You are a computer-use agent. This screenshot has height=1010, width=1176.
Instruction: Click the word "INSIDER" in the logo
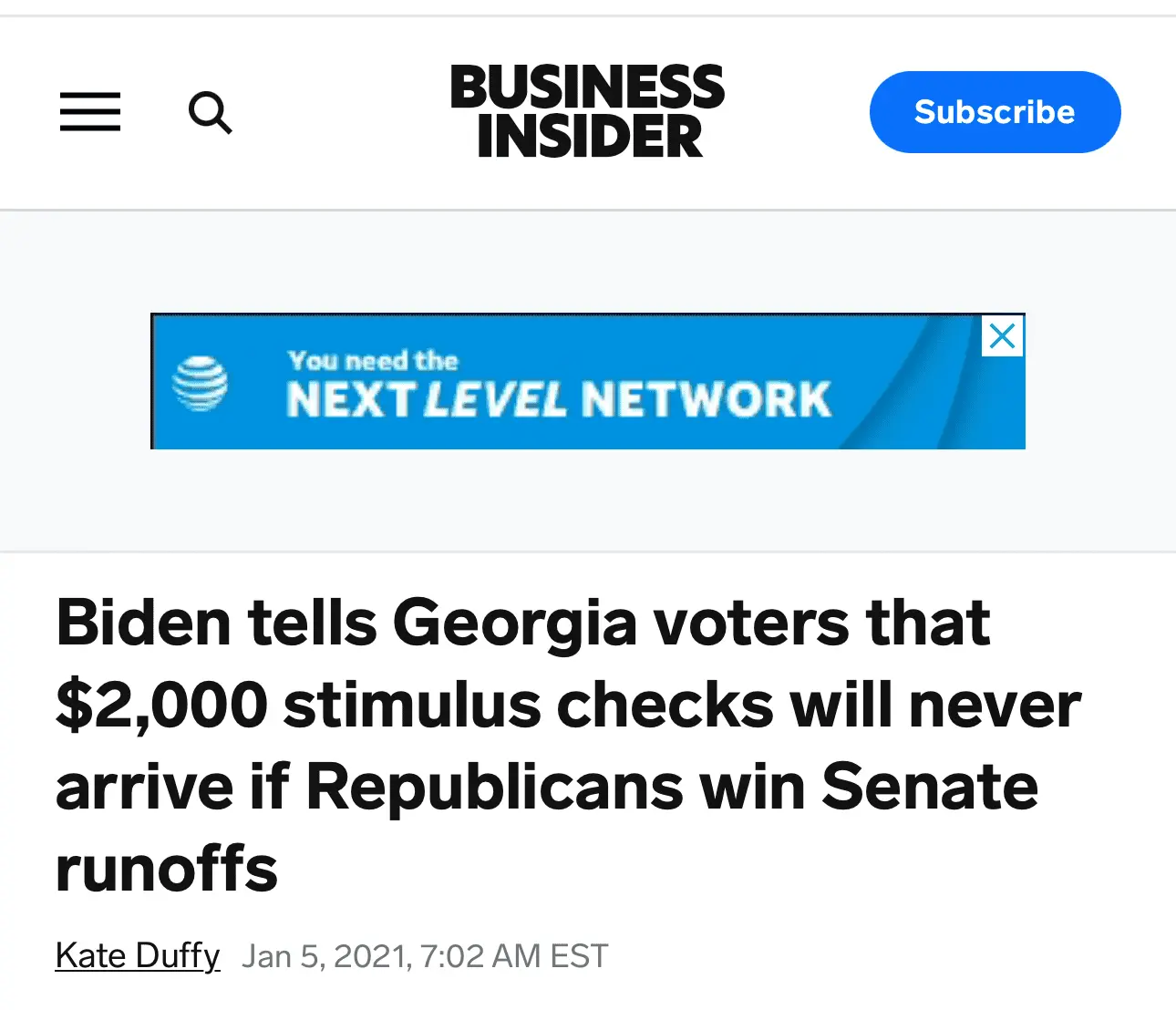[x=589, y=137]
